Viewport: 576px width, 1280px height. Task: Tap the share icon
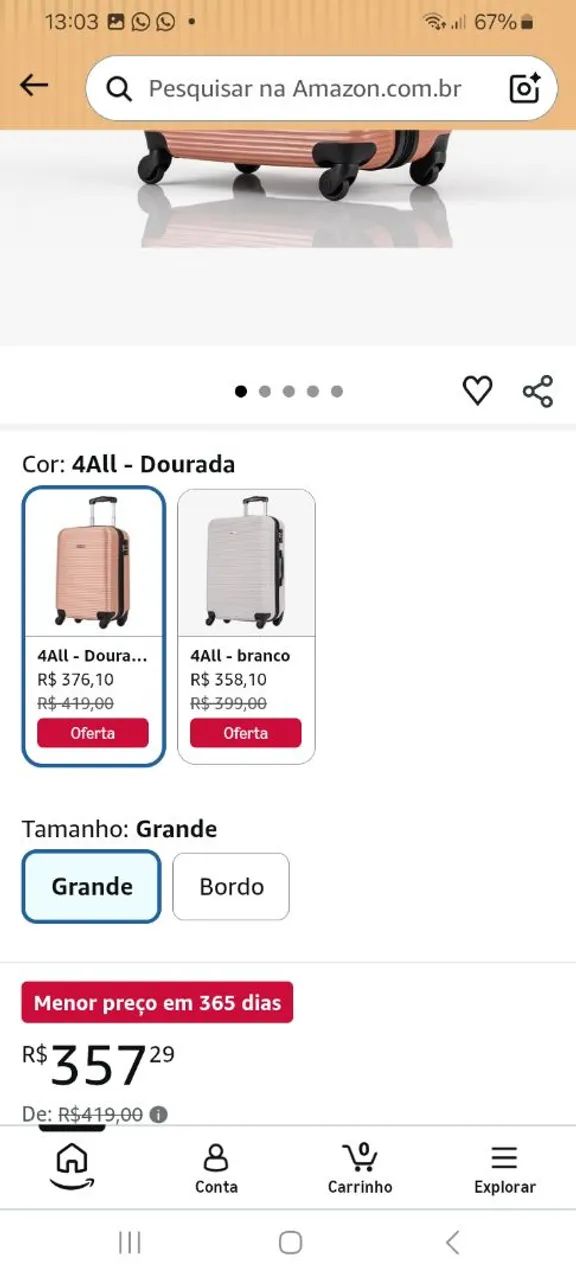[538, 390]
